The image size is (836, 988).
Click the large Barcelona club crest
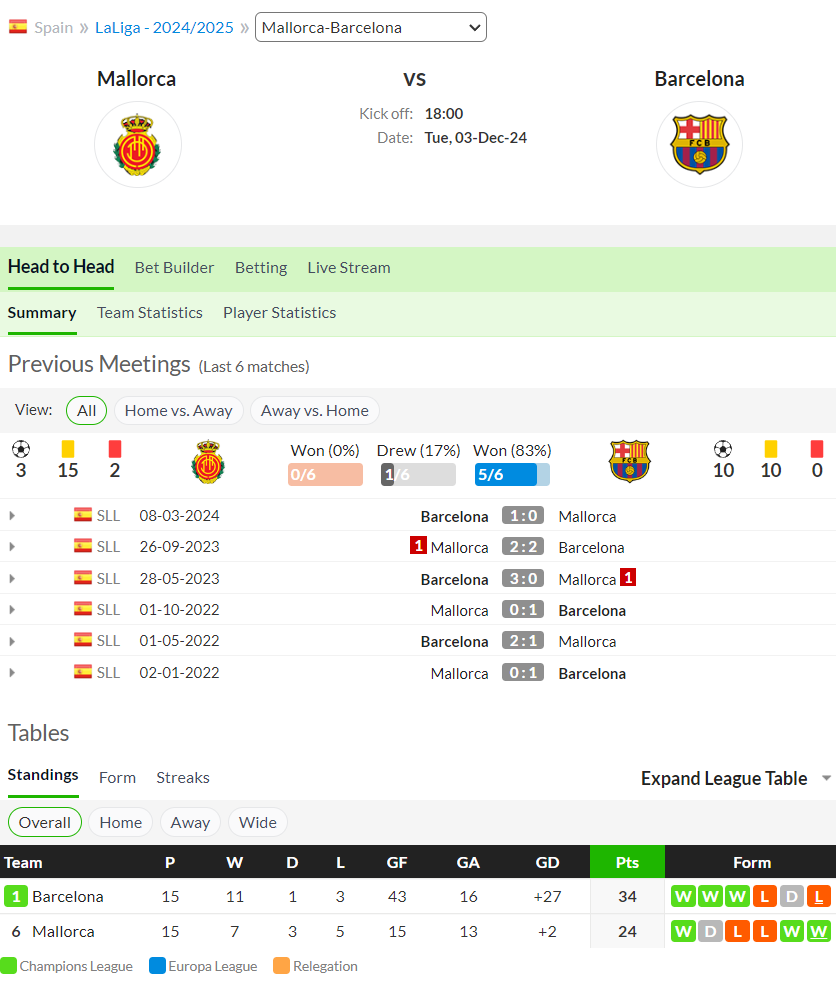click(699, 145)
